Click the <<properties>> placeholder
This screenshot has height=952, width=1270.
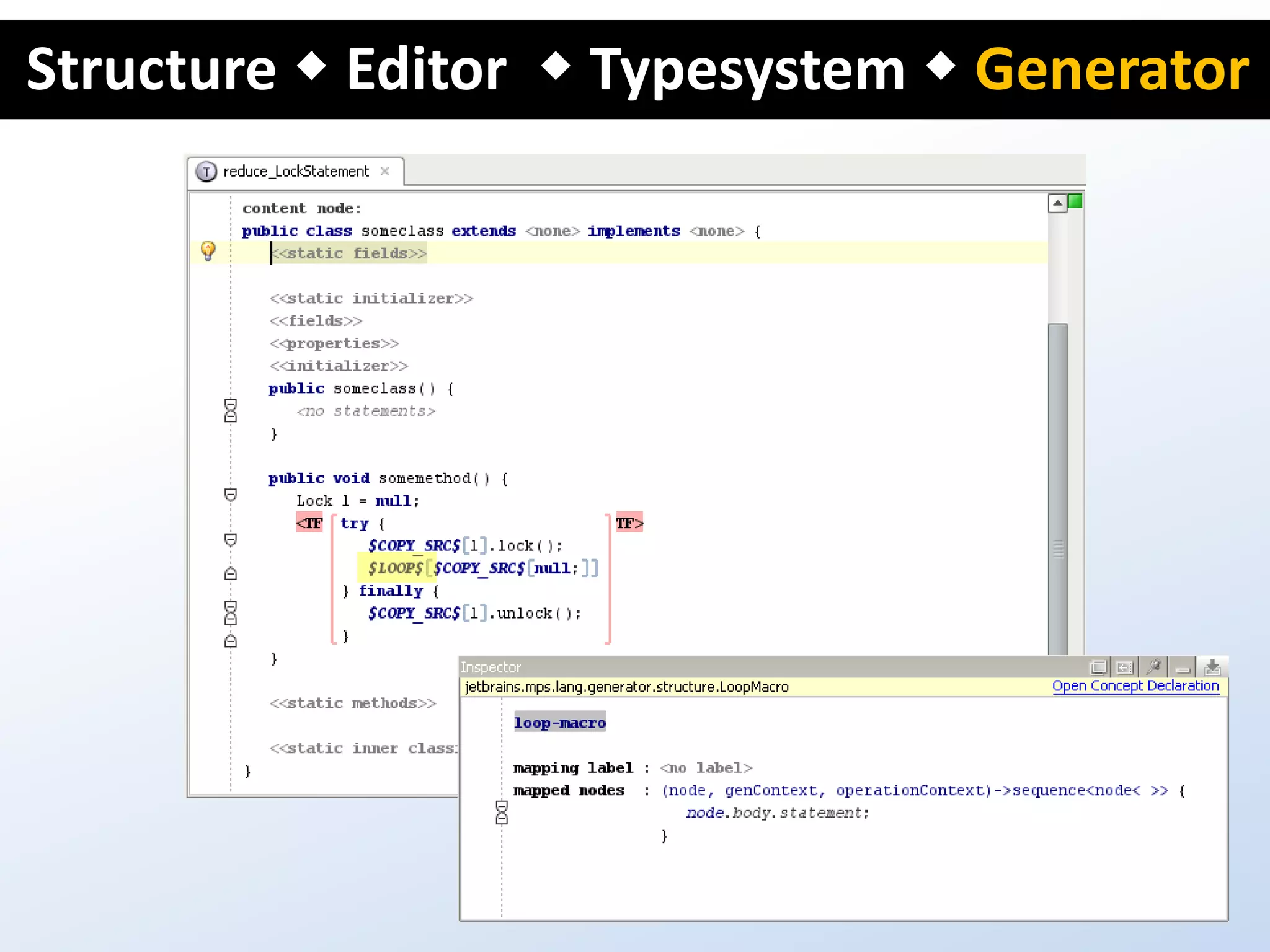click(334, 343)
